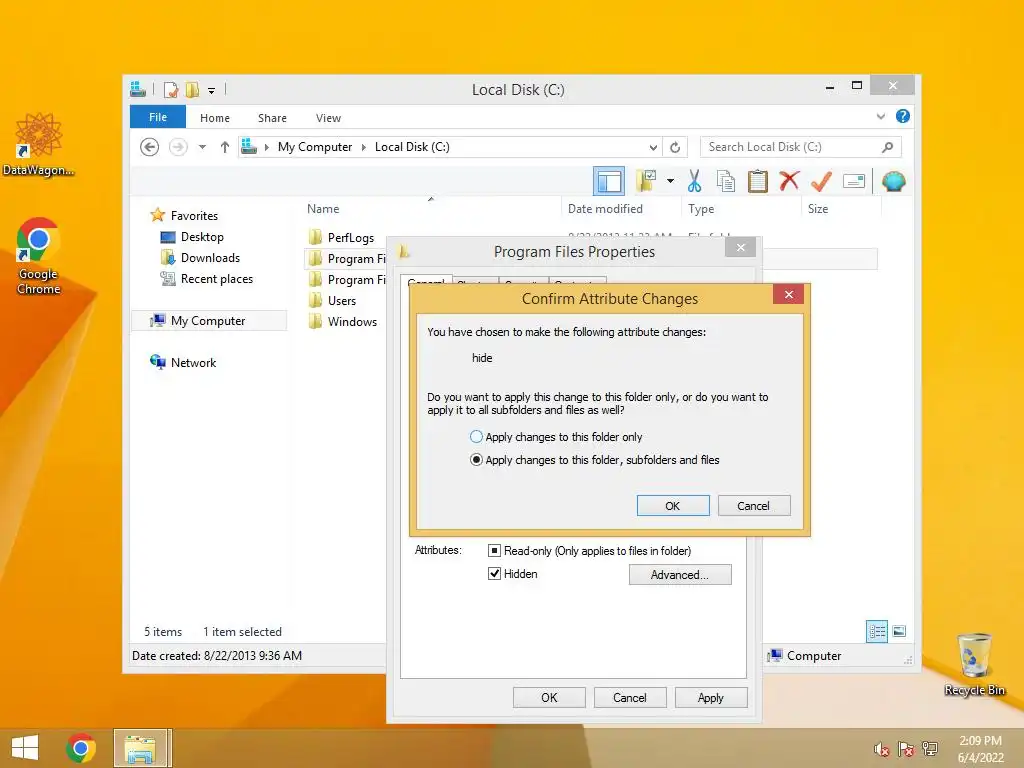Select Favorites in navigation pane
The image size is (1024, 768).
coord(194,216)
